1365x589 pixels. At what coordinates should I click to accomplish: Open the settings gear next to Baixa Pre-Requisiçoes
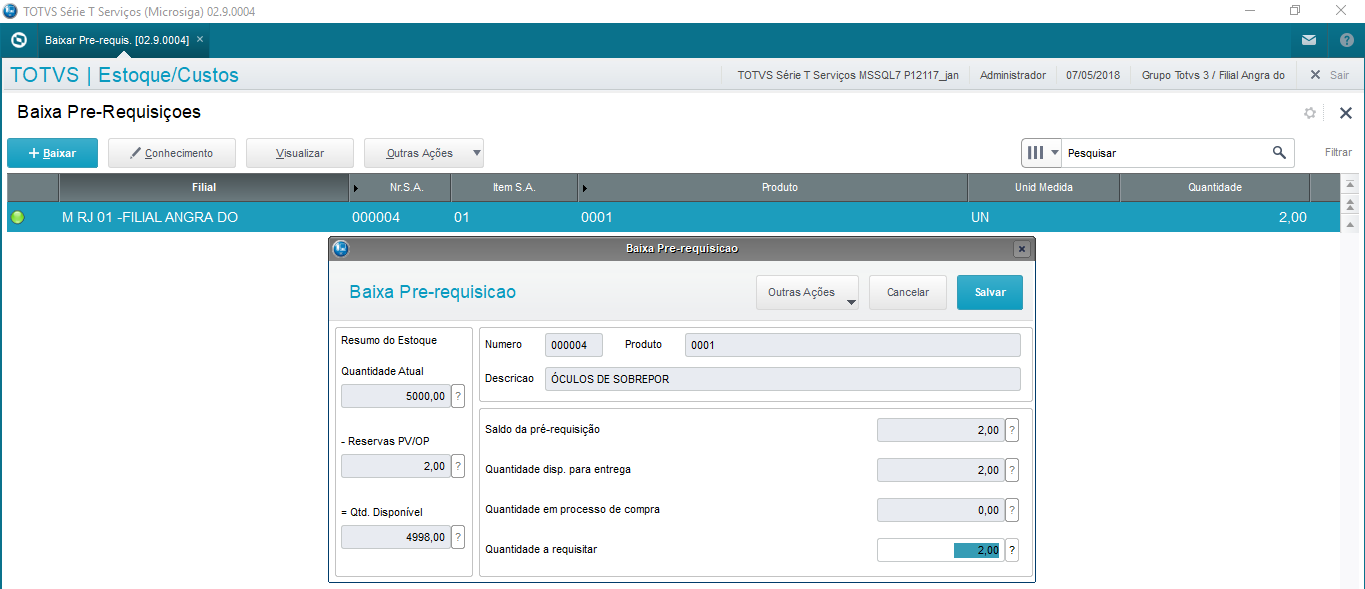click(1310, 113)
